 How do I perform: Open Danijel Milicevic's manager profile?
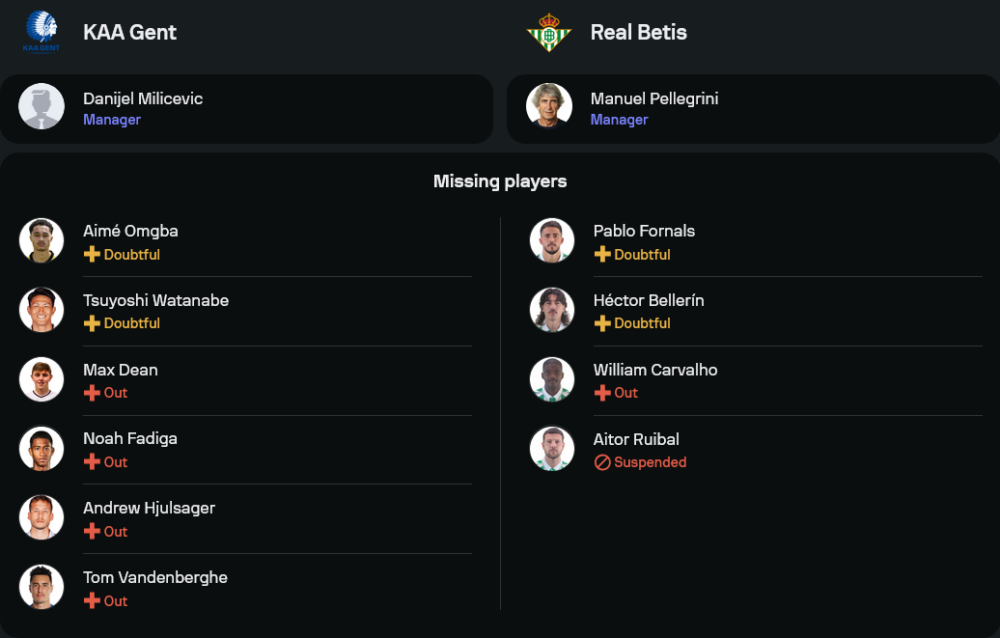143,99
